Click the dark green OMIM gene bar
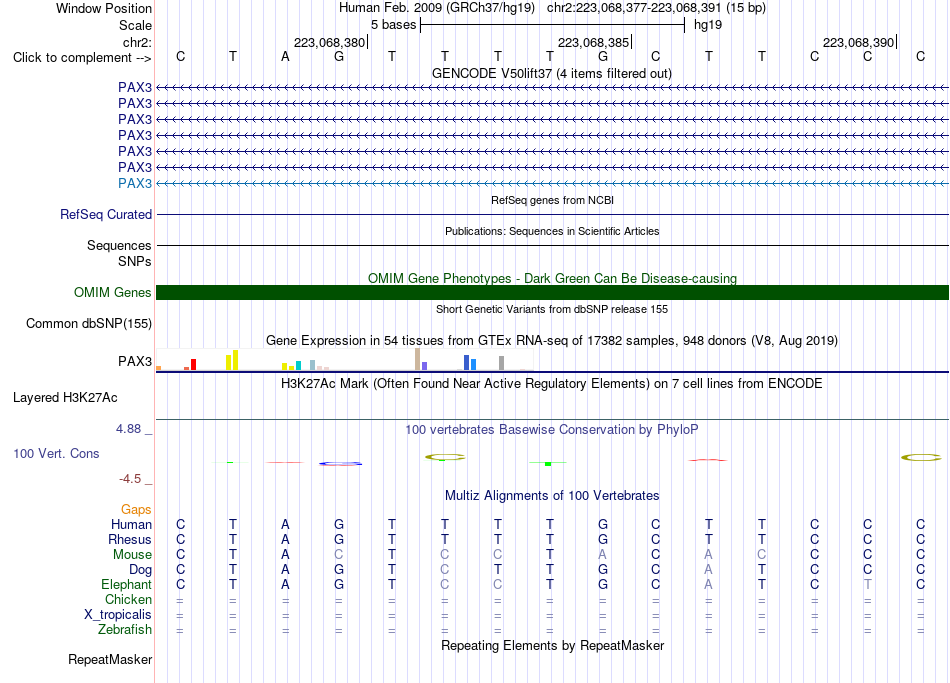 point(552,293)
